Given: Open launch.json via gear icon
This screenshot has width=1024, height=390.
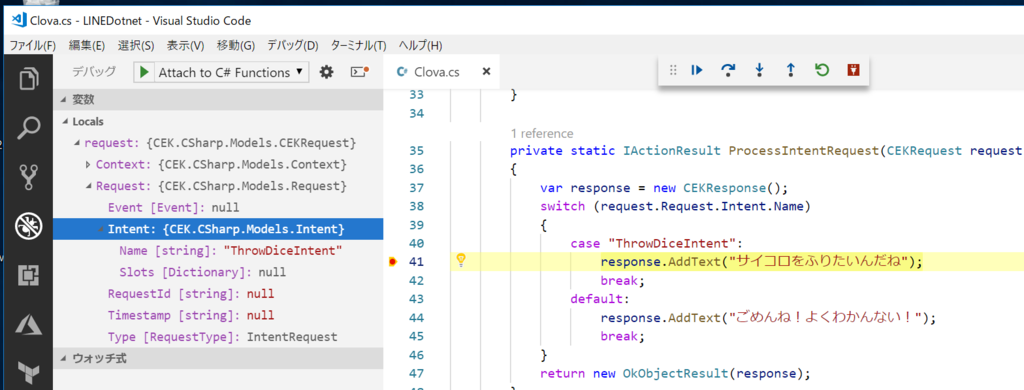Looking at the screenshot, I should [327, 72].
